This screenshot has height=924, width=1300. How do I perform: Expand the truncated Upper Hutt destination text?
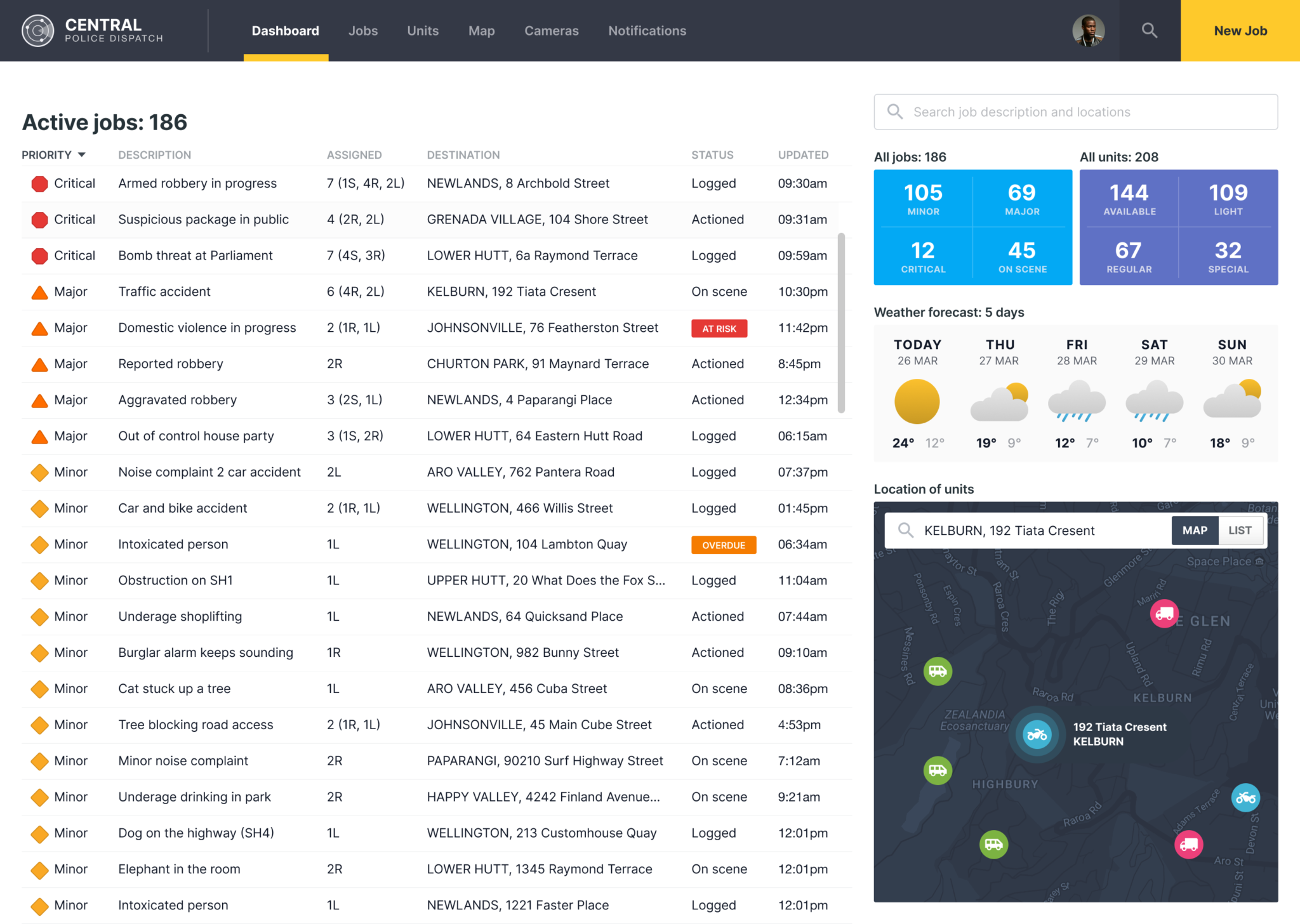point(546,580)
